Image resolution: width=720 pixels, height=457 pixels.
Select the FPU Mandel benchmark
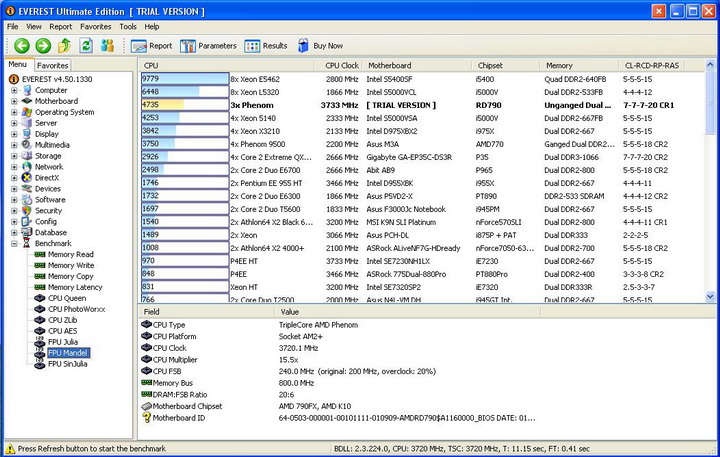[x=68, y=353]
